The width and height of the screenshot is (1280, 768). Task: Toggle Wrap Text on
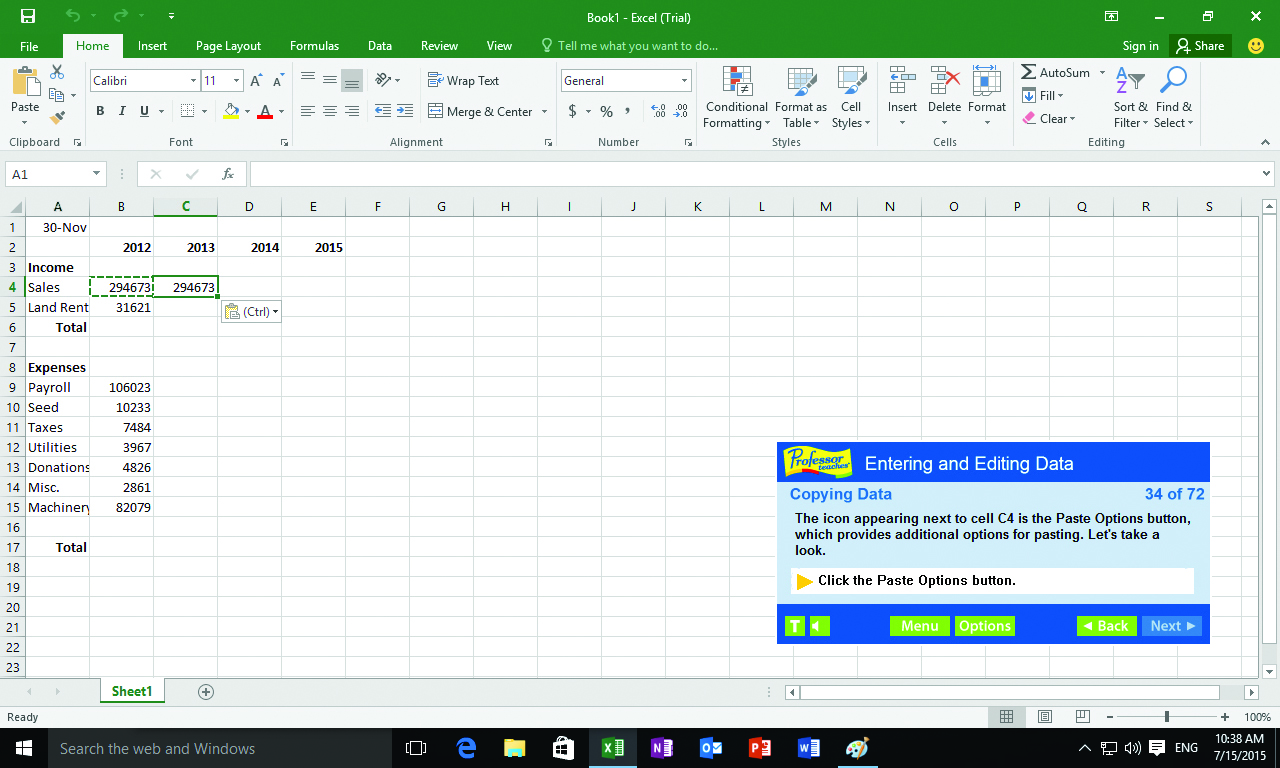point(463,81)
